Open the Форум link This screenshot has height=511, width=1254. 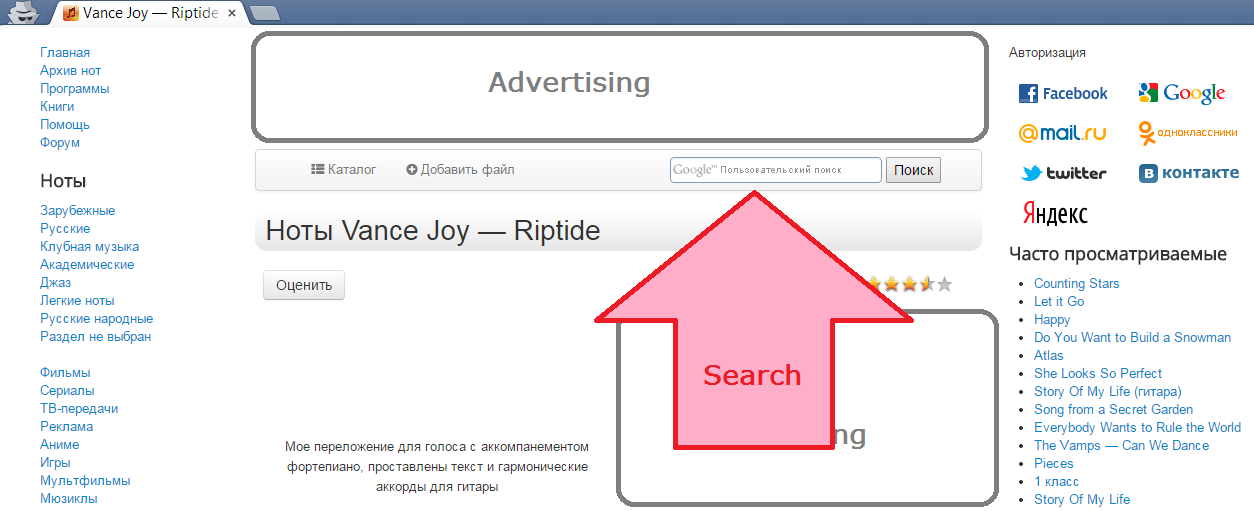tap(60, 143)
